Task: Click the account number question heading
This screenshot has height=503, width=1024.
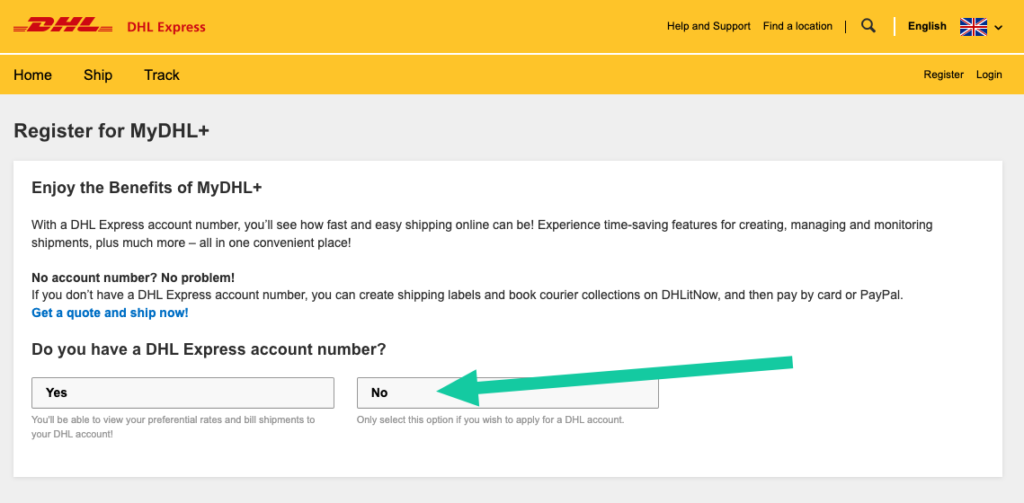Action: pos(209,349)
